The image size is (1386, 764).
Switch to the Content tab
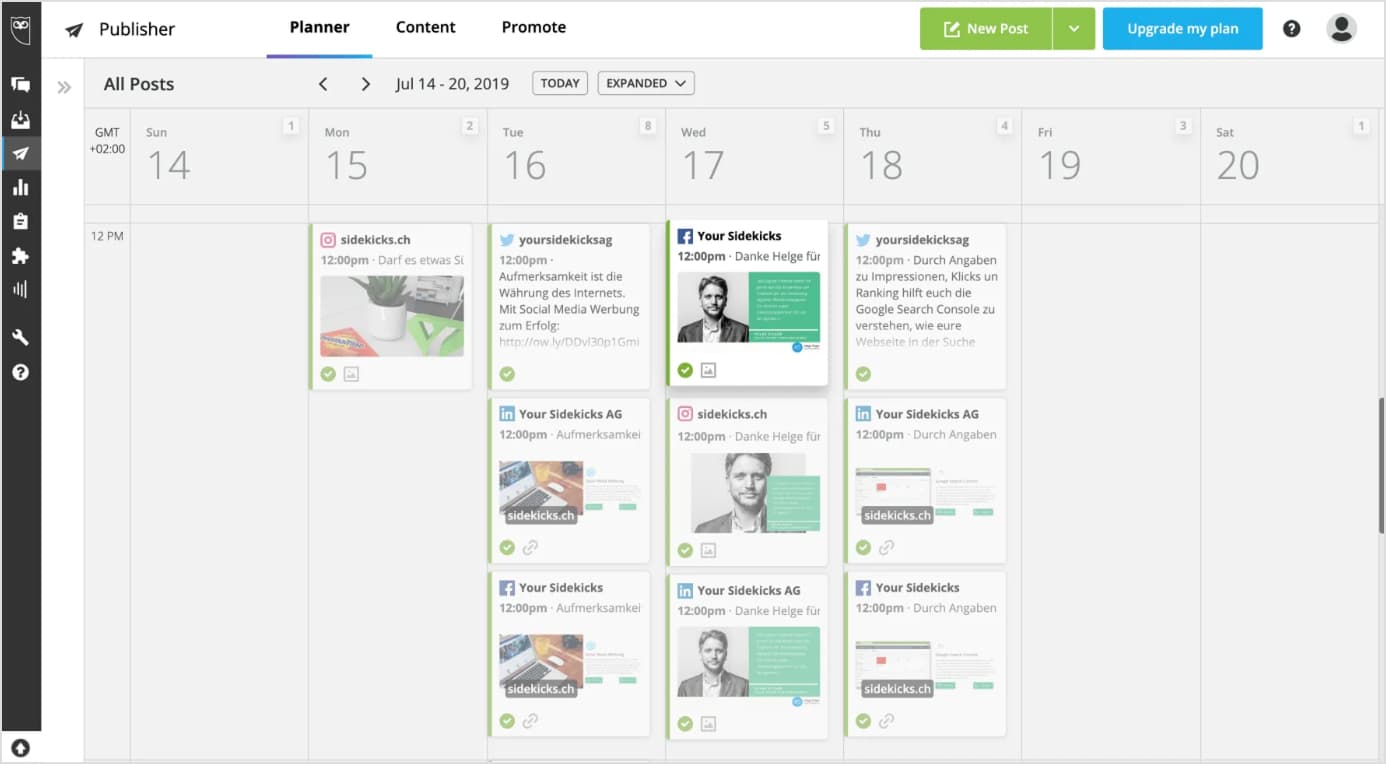coord(426,28)
